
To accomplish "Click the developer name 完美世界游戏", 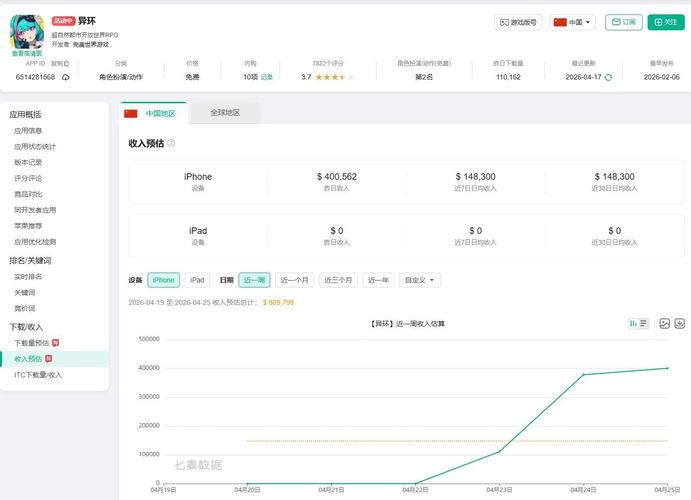I will (91, 44).
